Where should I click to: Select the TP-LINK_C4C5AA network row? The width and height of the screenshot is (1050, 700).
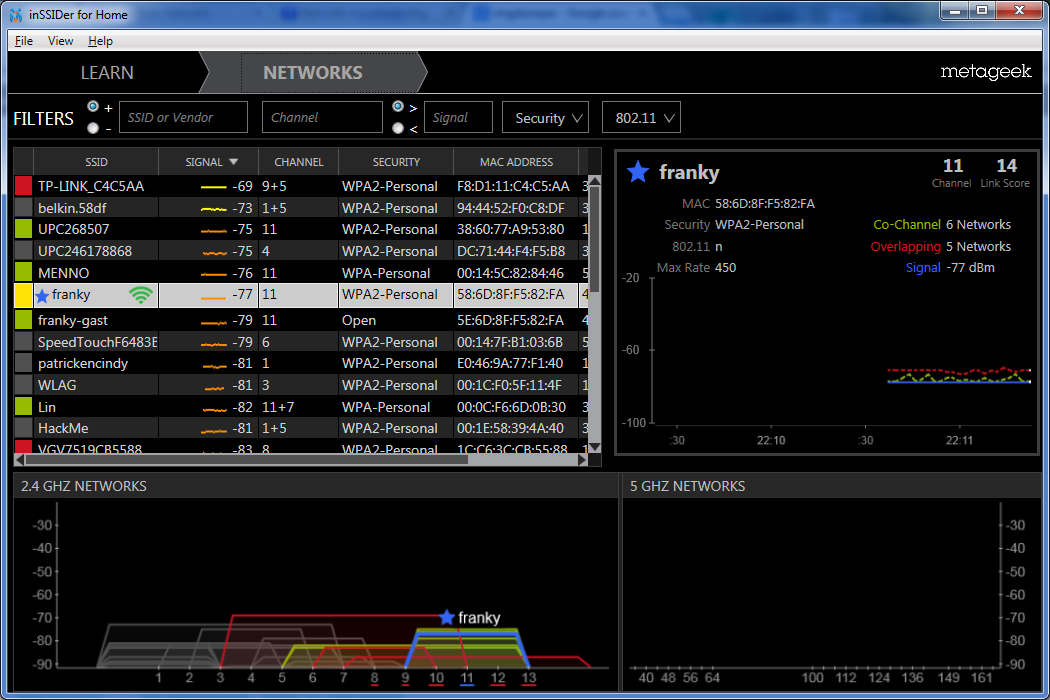coord(301,186)
